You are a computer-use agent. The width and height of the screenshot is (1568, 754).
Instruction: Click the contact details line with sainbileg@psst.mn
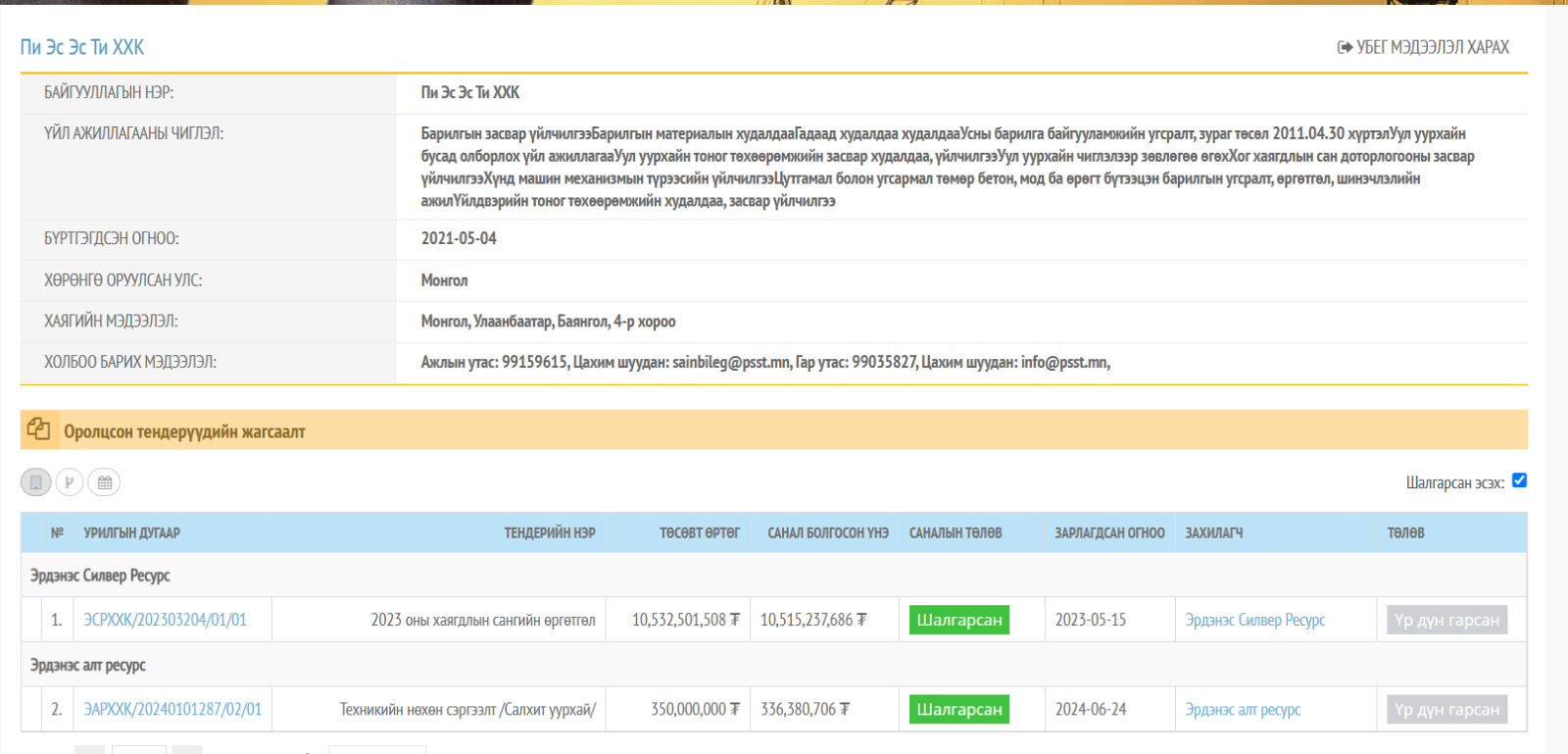tap(765, 363)
